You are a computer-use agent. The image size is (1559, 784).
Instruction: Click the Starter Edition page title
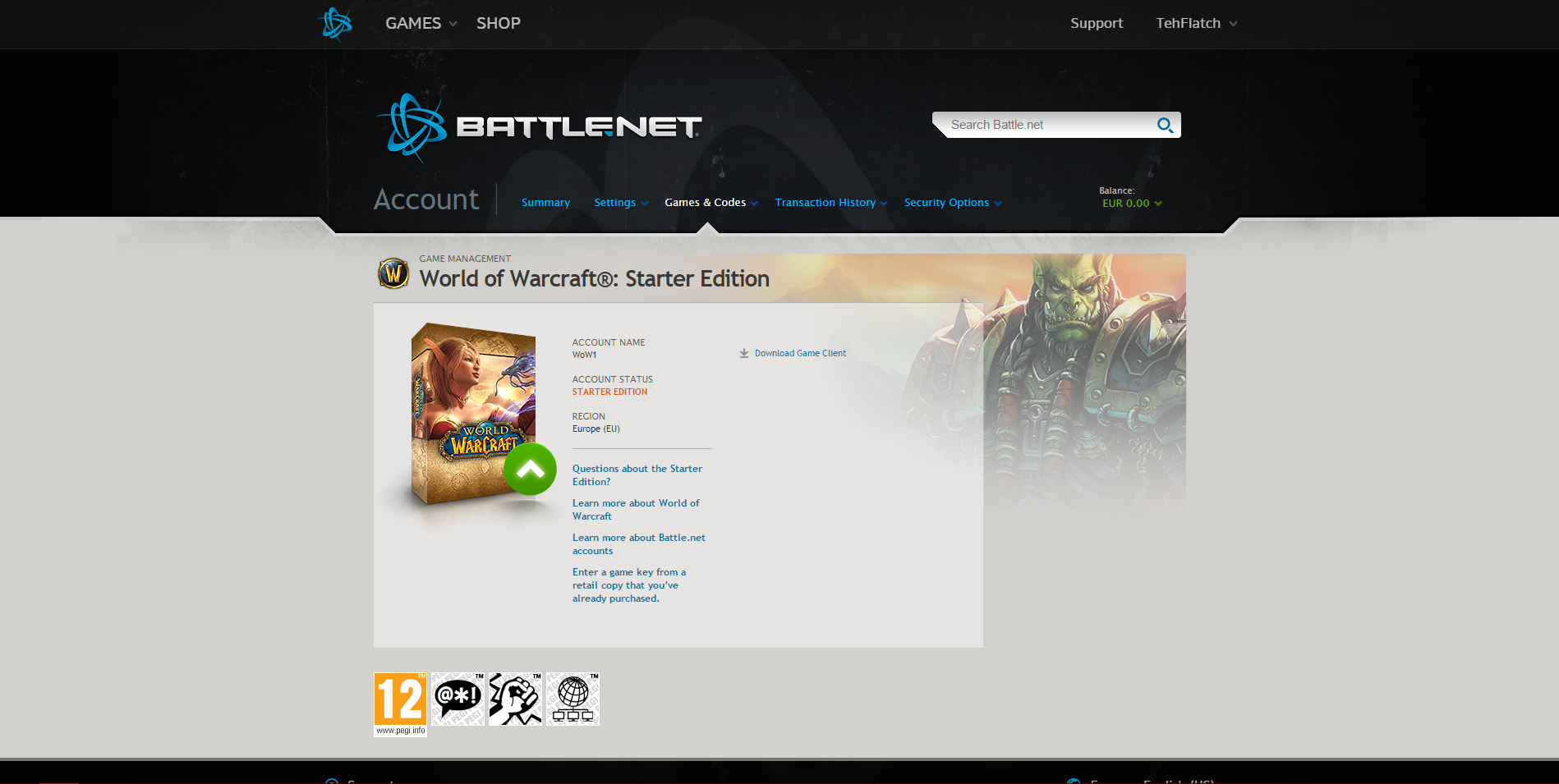tap(595, 279)
